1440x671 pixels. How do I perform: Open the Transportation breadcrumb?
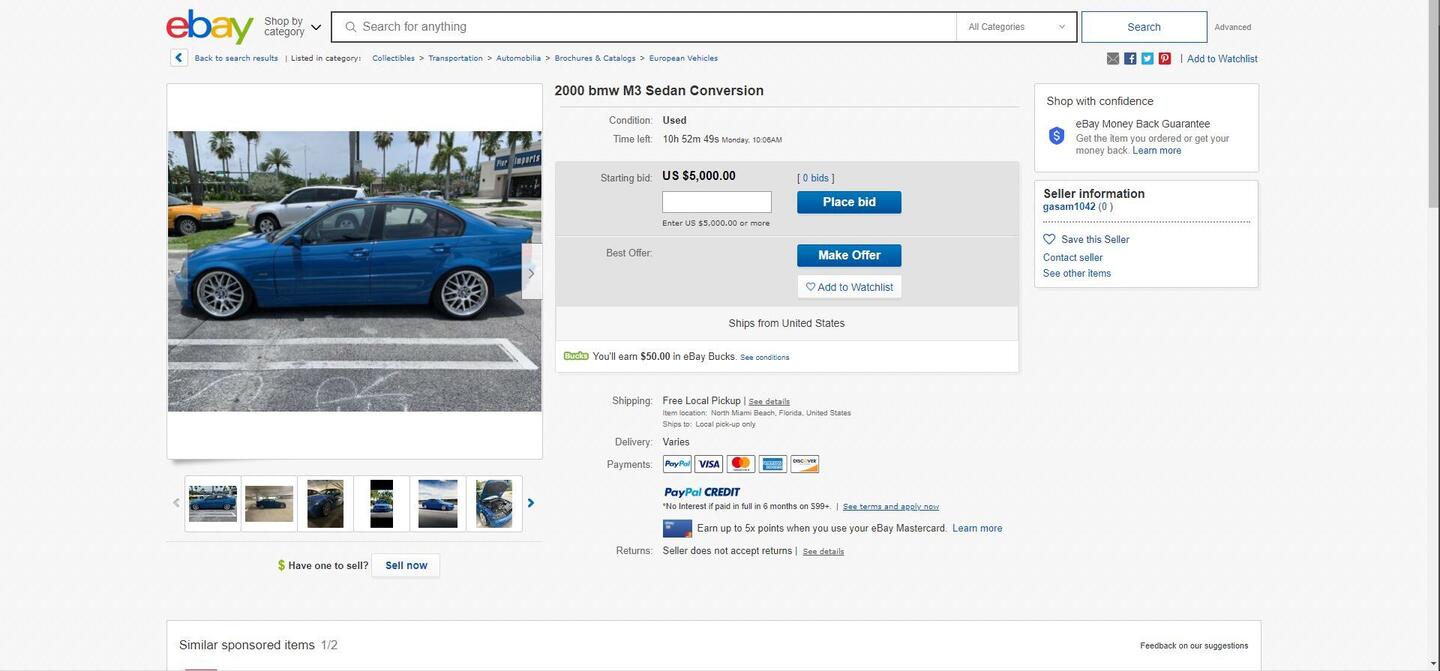tap(455, 58)
